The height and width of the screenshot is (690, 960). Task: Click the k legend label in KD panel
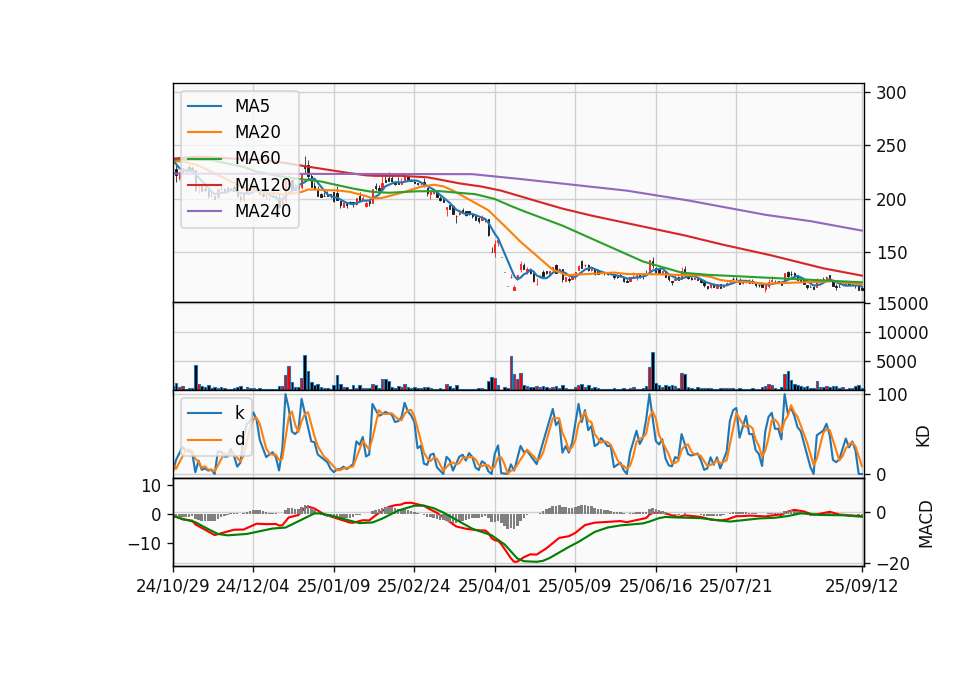(239, 413)
